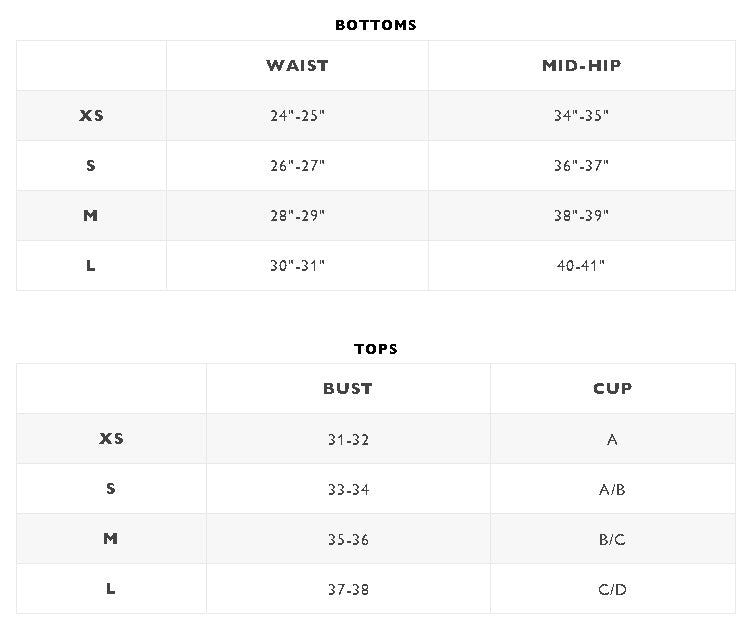Select the WAIST column header
Screen dimensions: 750x641
(x=297, y=65)
